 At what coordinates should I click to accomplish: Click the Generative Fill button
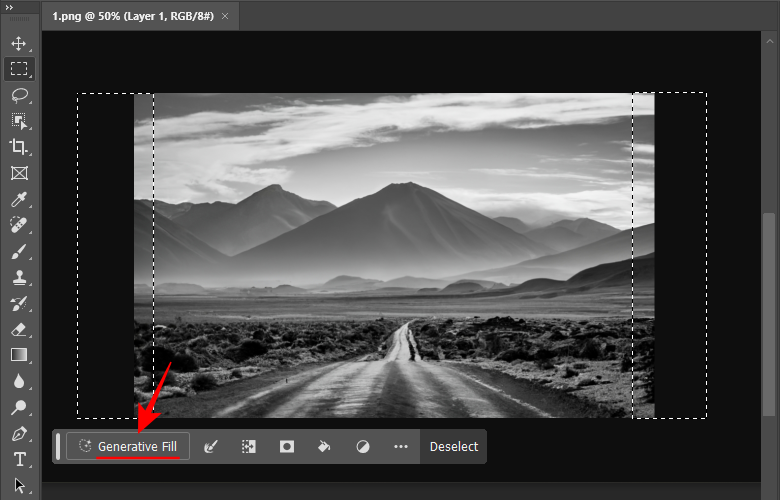tap(128, 446)
